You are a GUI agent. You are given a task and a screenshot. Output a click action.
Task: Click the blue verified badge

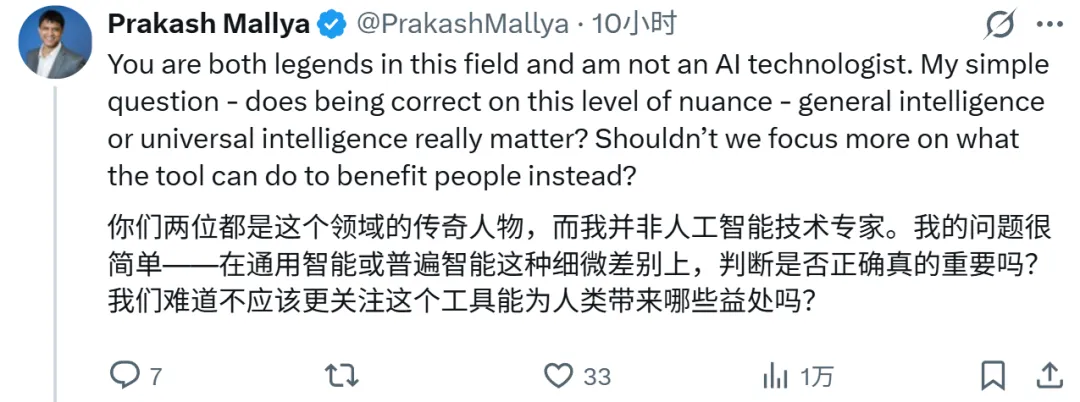point(331,24)
